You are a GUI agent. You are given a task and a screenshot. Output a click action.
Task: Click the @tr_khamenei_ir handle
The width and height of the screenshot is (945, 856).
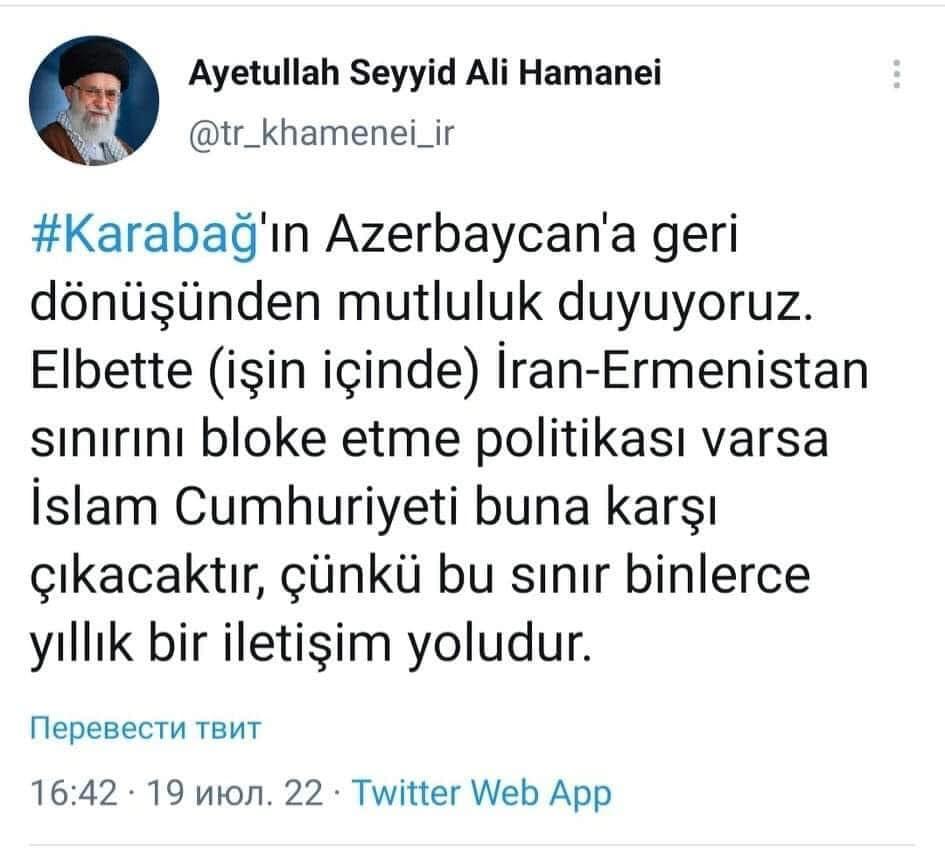(322, 133)
